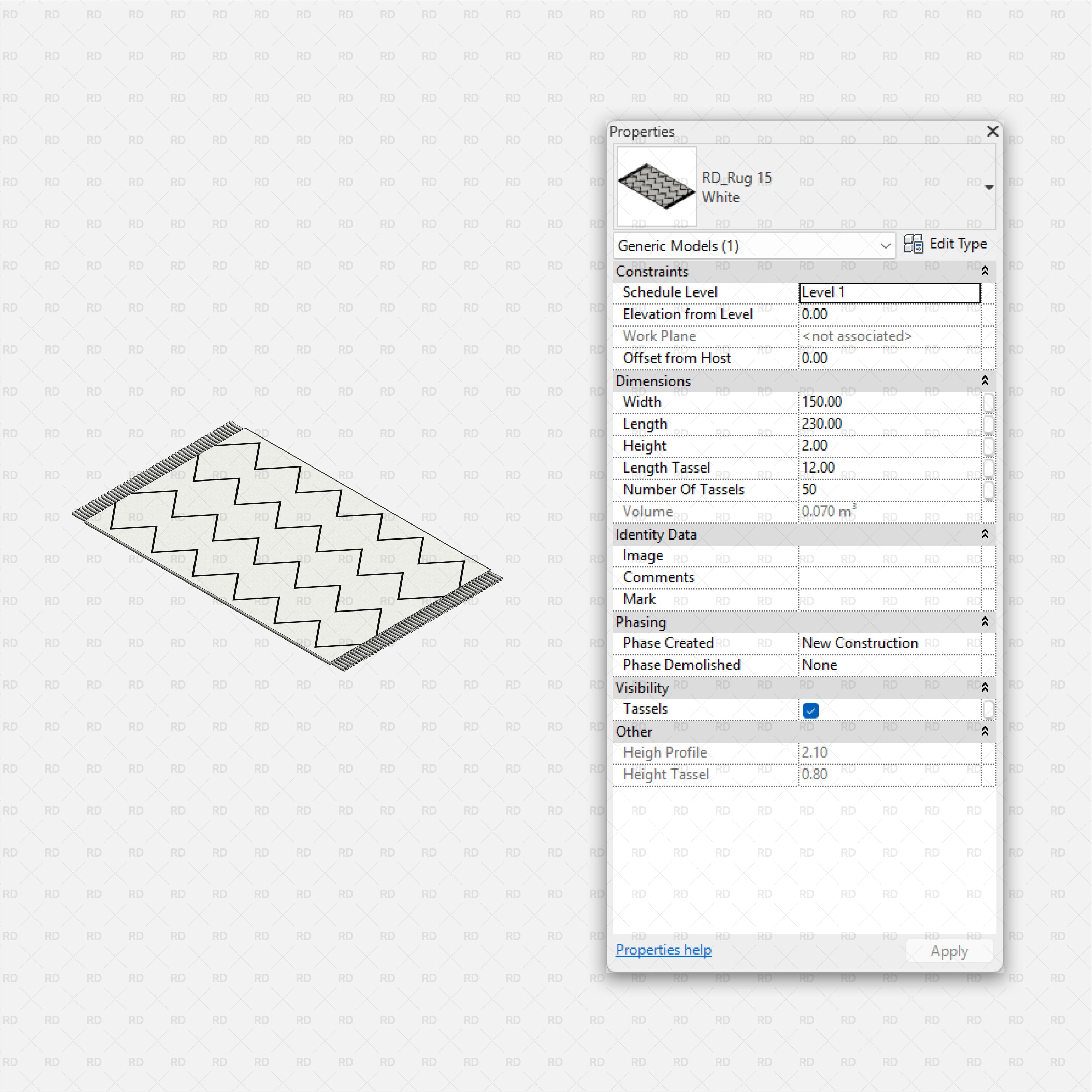The width and height of the screenshot is (1092, 1092).
Task: Click the RD_Rug 15 preview thumbnail
Action: 656,187
